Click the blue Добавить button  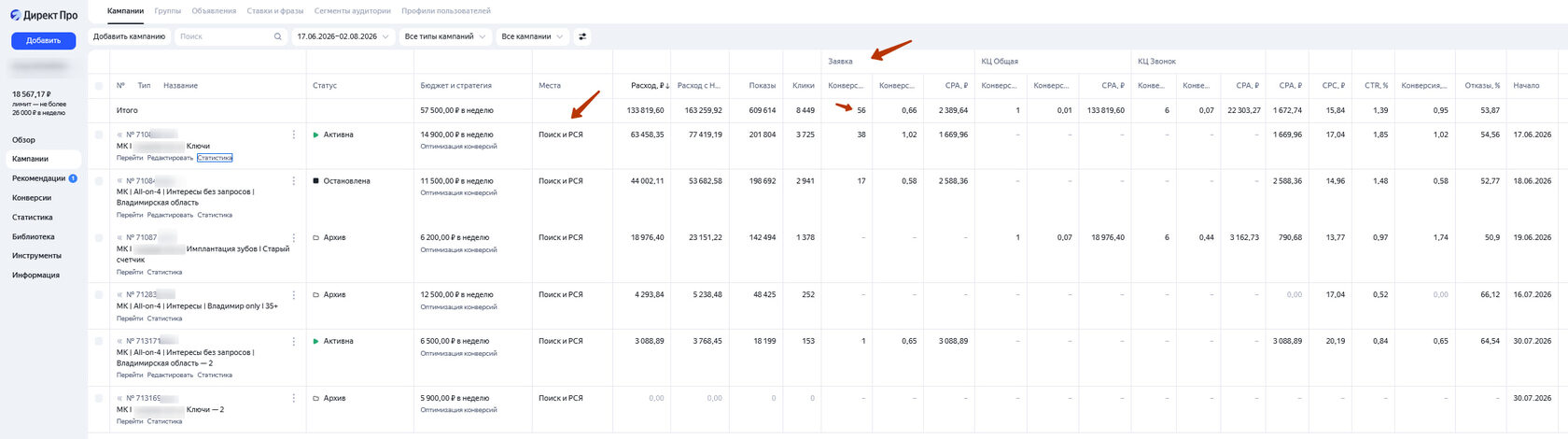pyautogui.click(x=43, y=40)
